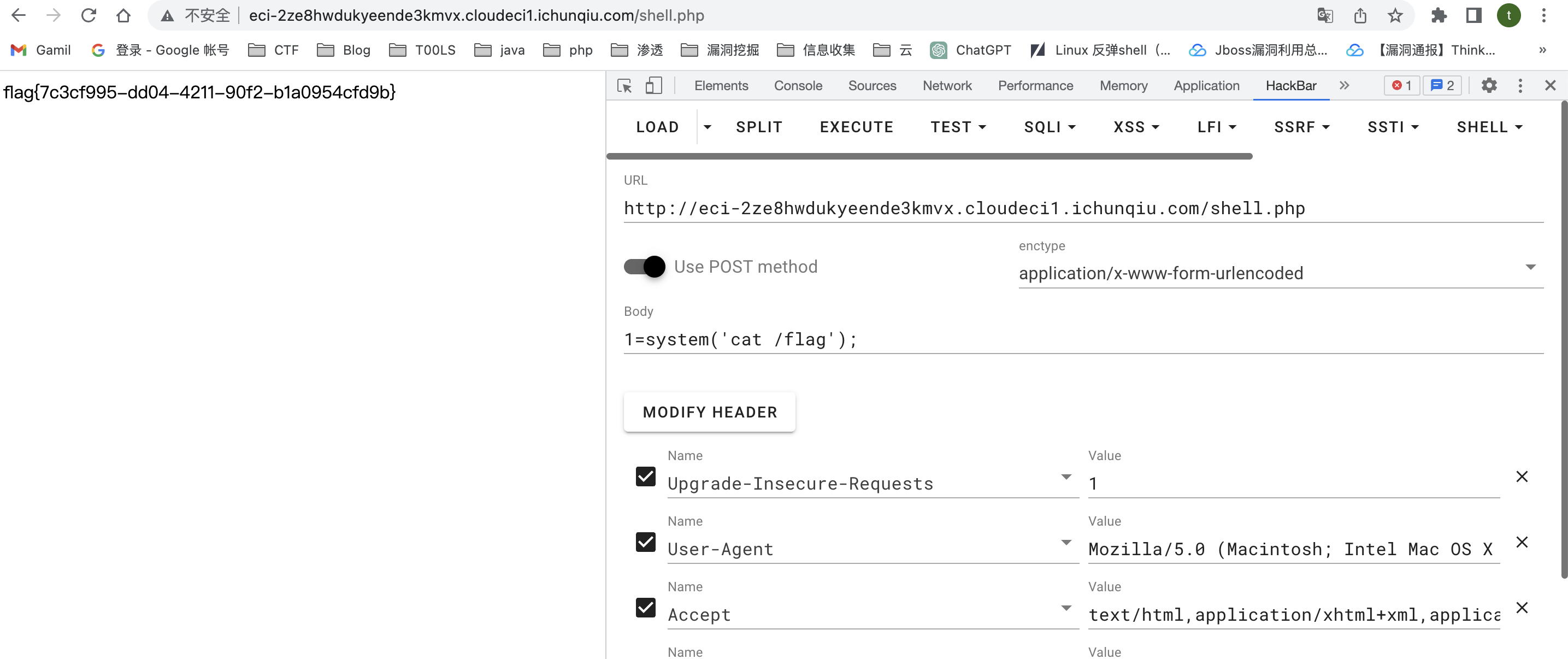Toggle the device toolbar icon
The width and height of the screenshot is (1568, 659).
(x=654, y=86)
